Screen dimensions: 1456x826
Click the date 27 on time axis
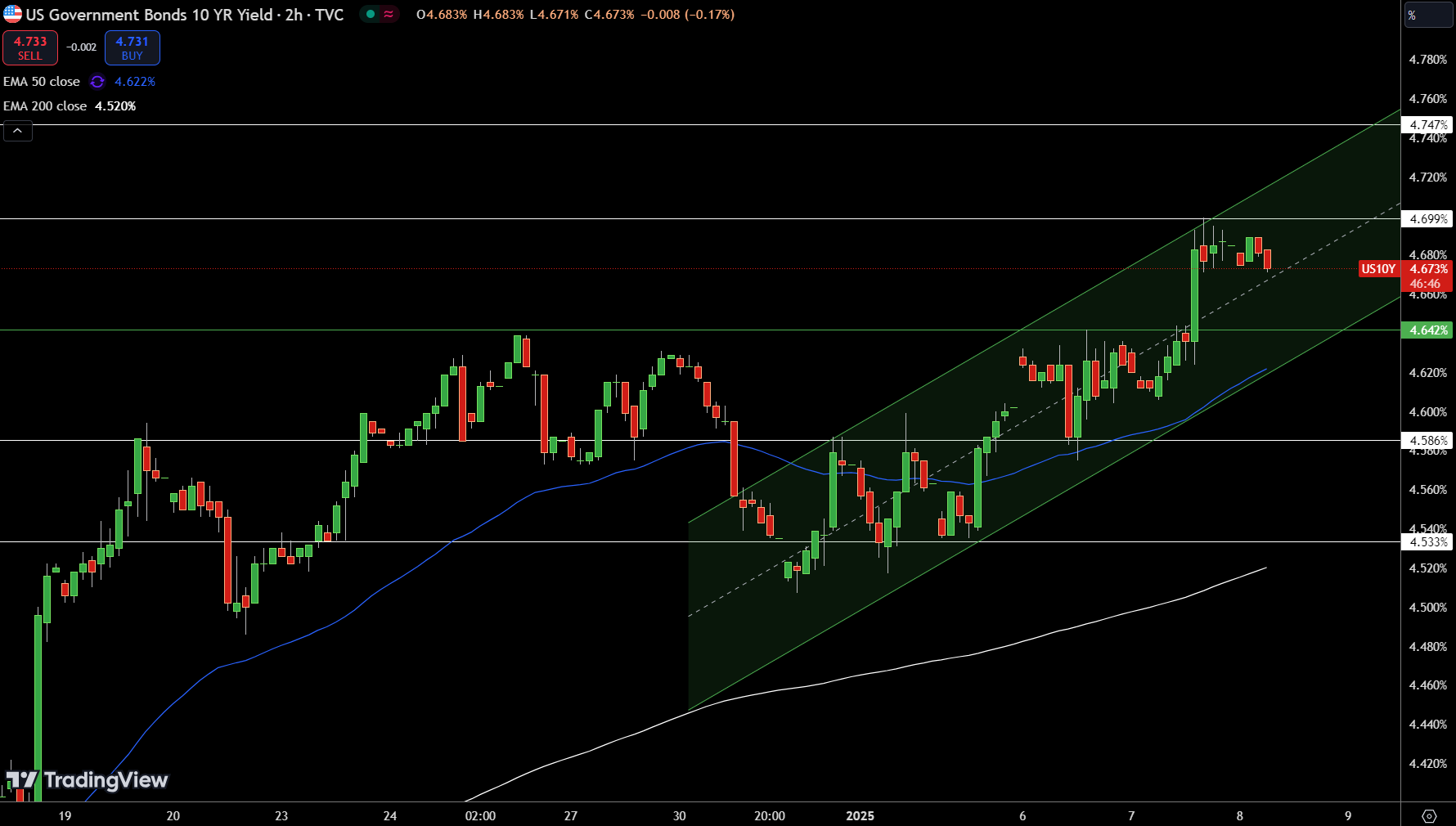(x=571, y=816)
